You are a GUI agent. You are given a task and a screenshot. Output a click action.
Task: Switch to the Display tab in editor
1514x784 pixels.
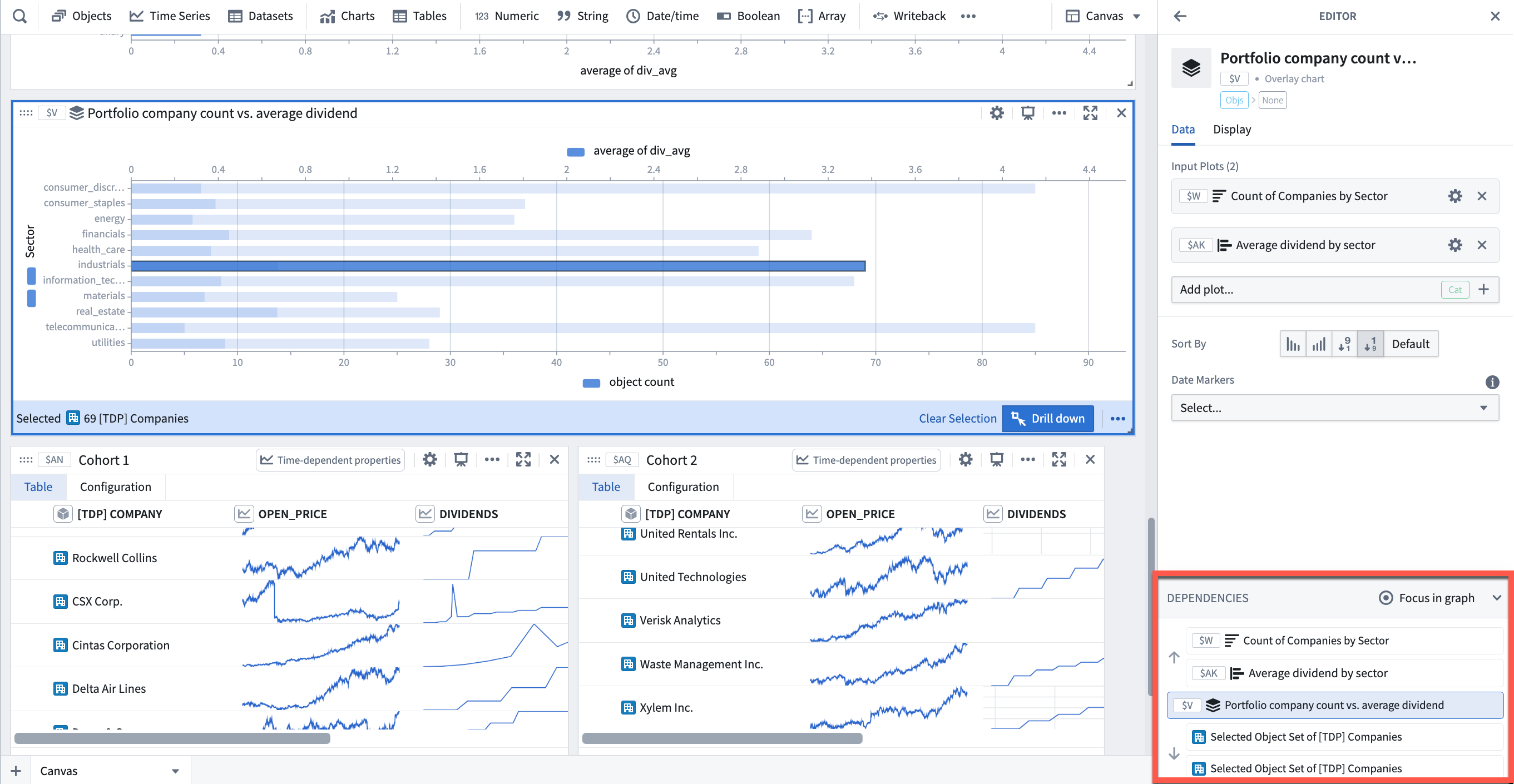tap(1231, 130)
